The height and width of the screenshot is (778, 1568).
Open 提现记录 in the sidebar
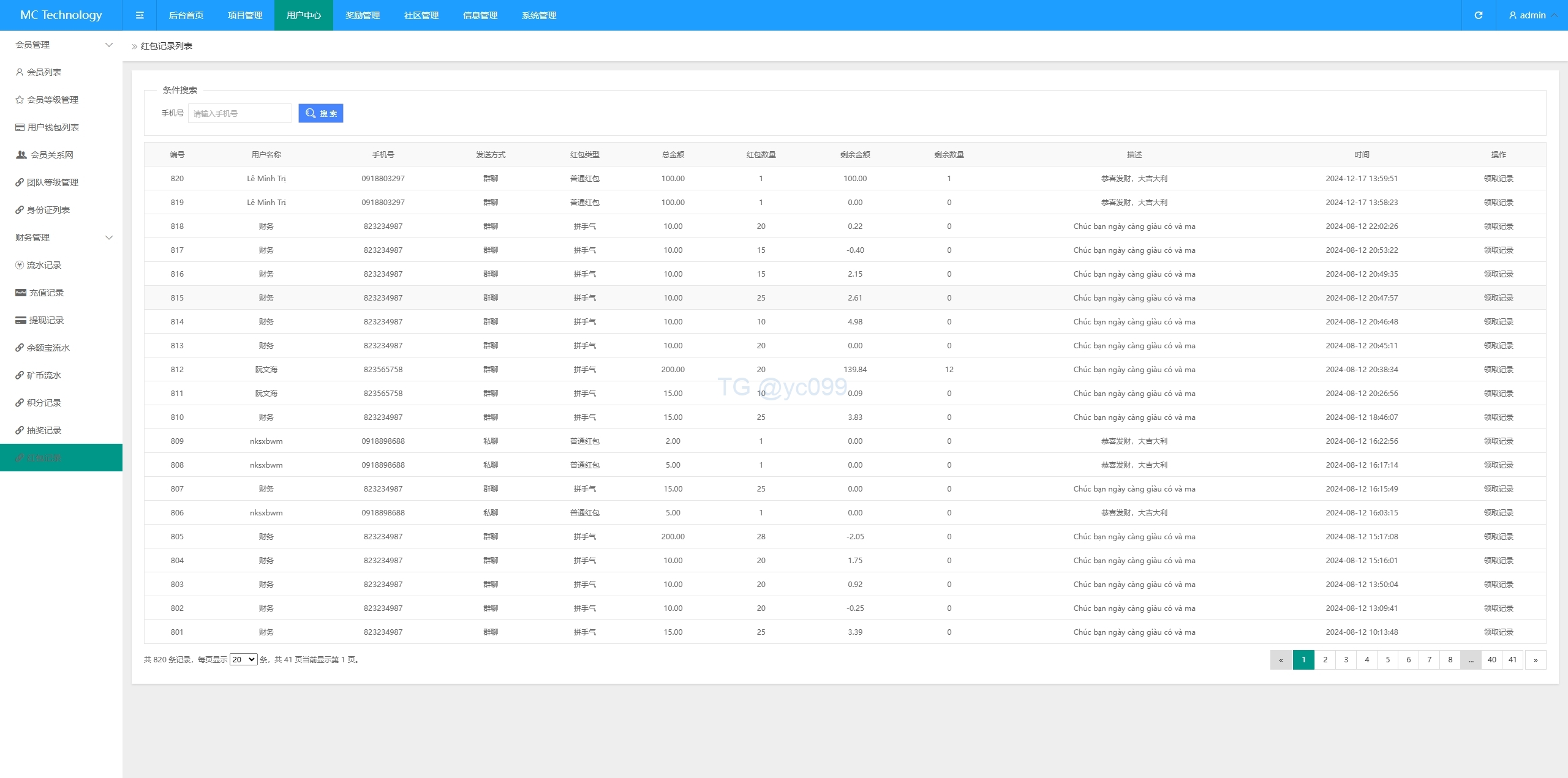point(45,320)
